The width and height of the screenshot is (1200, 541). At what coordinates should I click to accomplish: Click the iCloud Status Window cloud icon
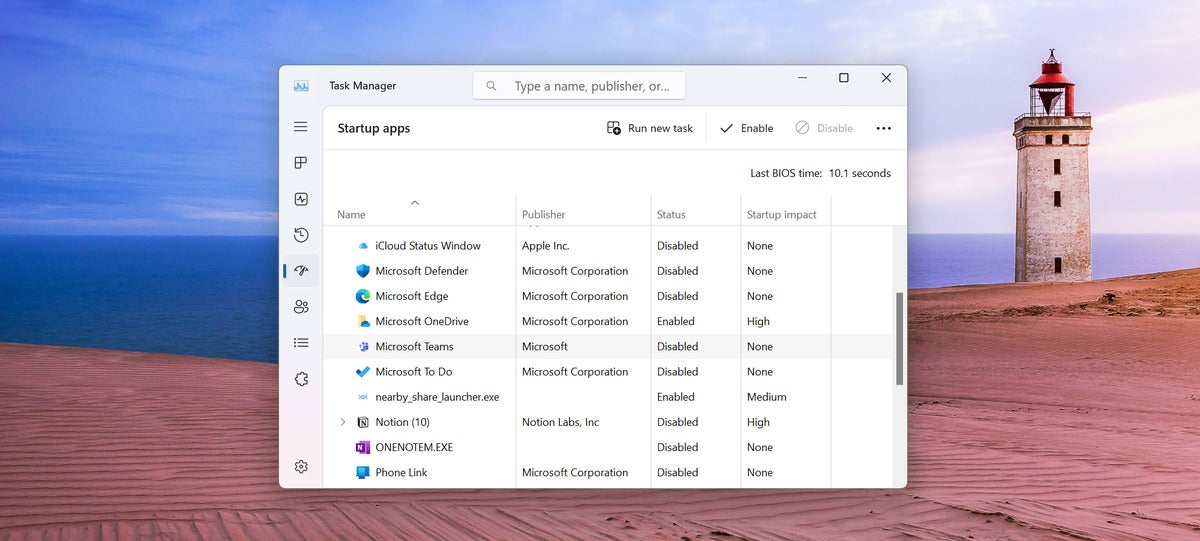pyautogui.click(x=363, y=246)
